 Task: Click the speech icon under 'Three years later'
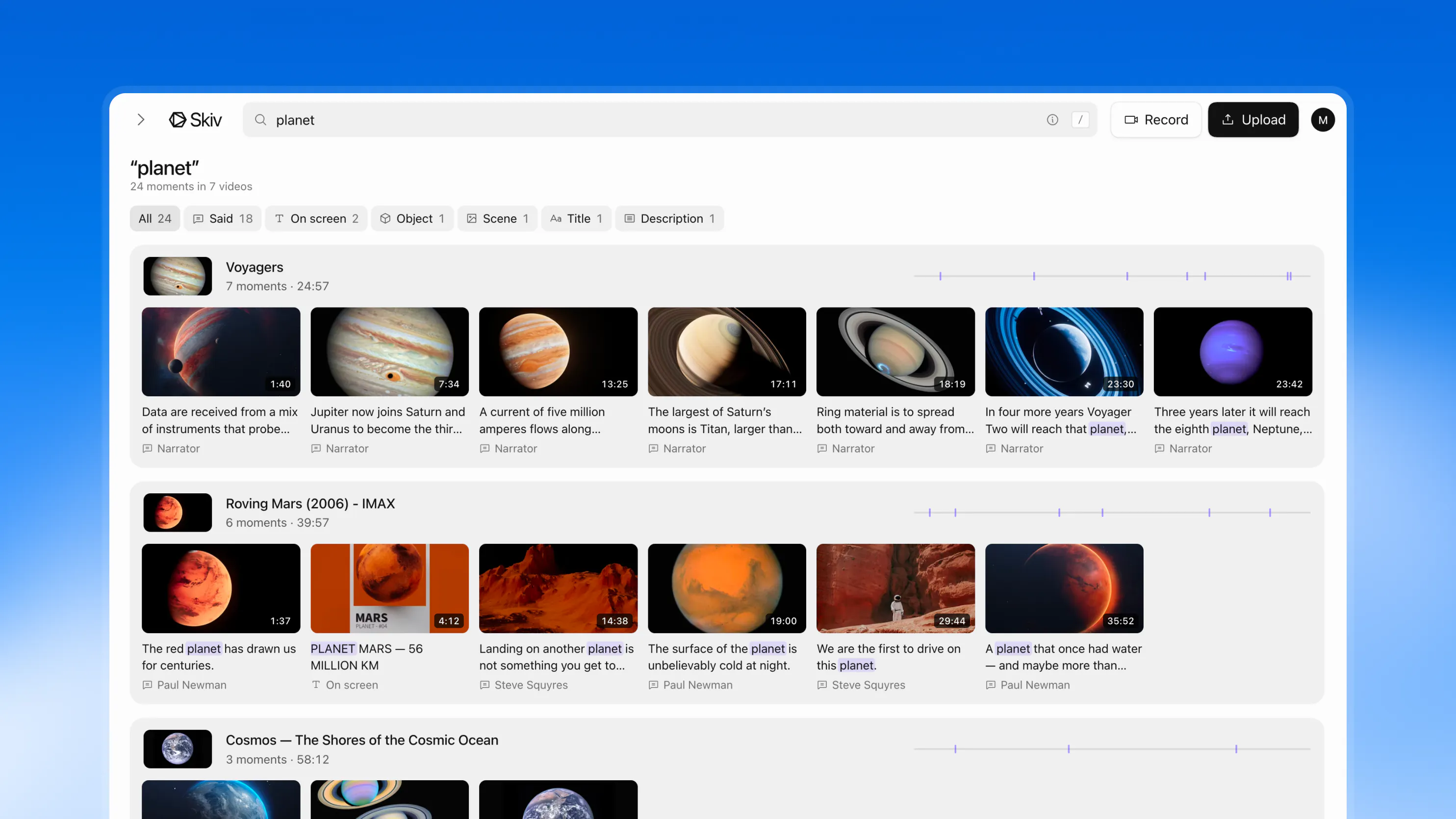point(1160,449)
